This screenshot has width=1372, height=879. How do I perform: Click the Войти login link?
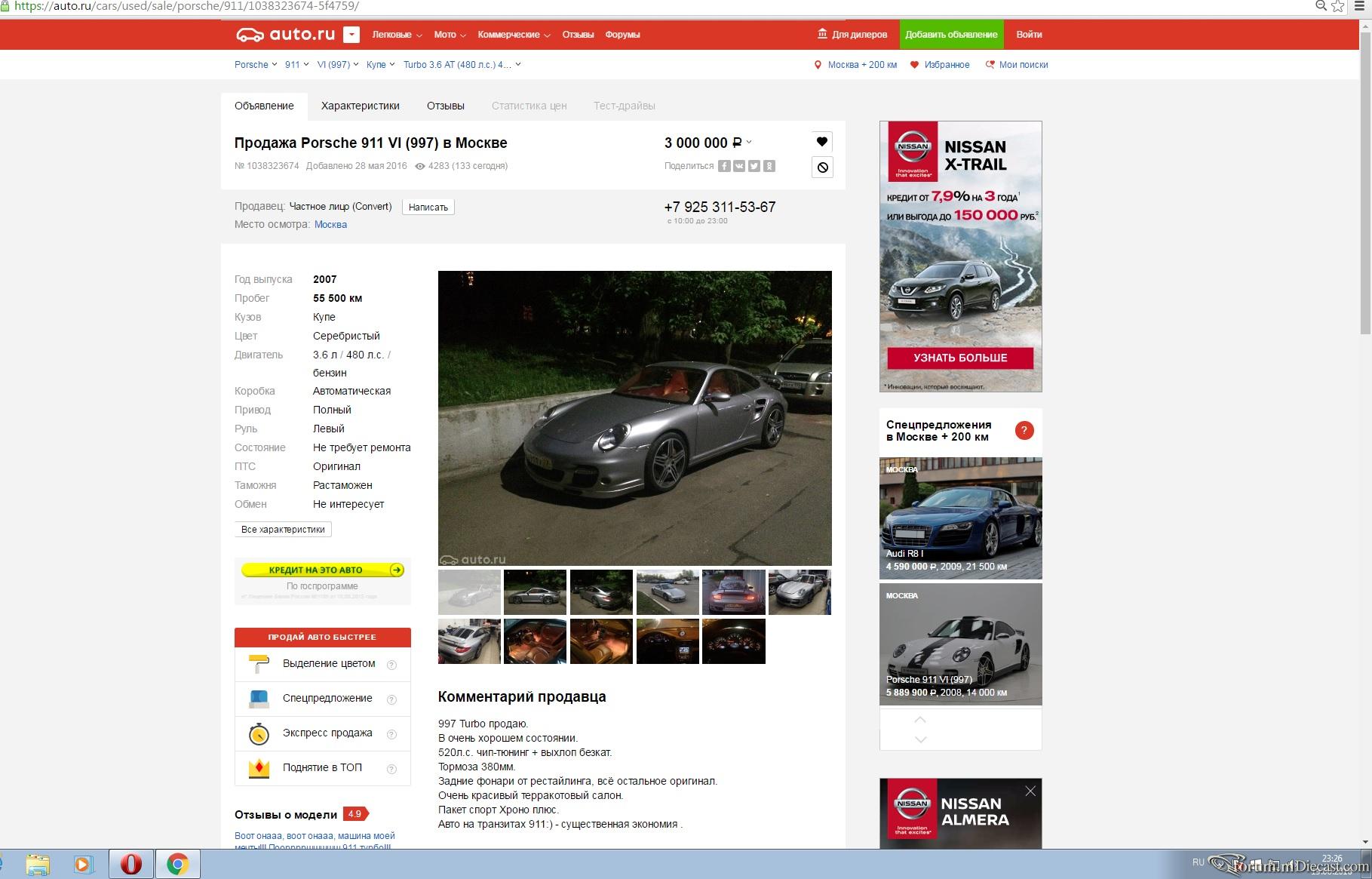pyautogui.click(x=1029, y=35)
